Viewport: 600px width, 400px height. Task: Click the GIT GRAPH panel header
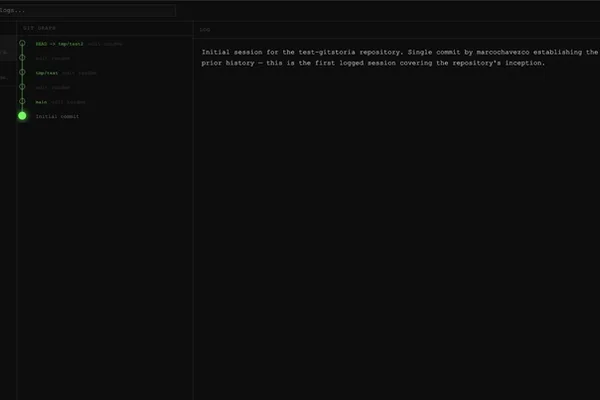click(x=39, y=28)
